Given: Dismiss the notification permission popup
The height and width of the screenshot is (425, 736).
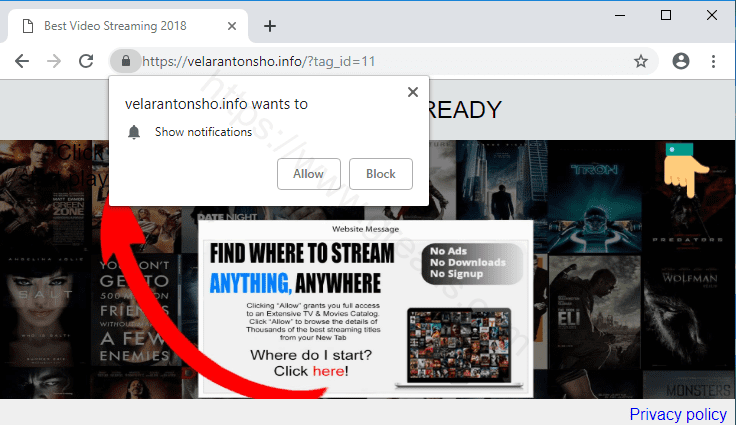Looking at the screenshot, I should [412, 92].
